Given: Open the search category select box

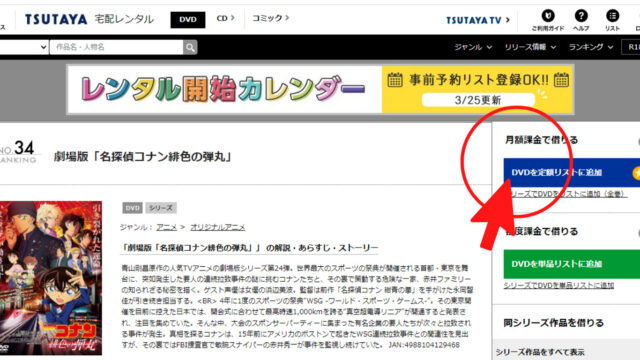Looking at the screenshot, I should 24,47.
